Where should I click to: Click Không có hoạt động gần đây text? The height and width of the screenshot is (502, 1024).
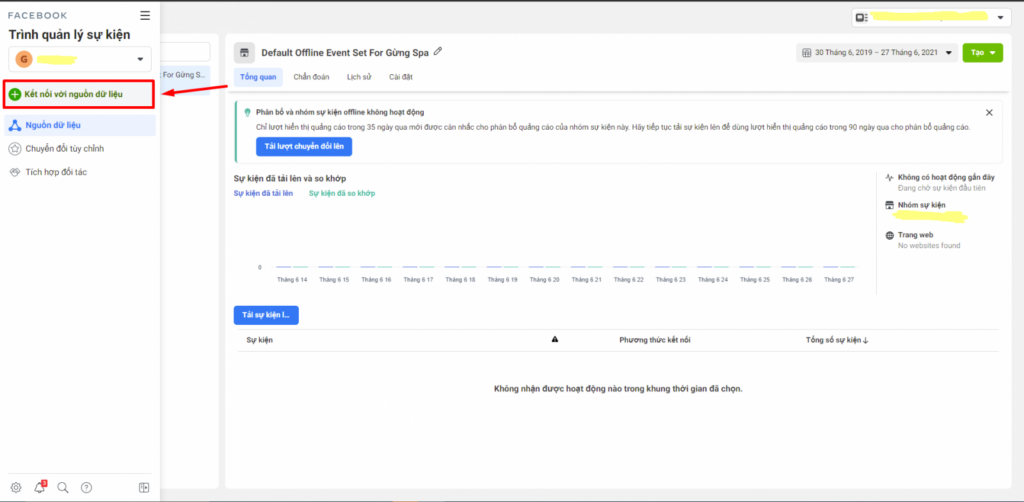tap(946, 177)
